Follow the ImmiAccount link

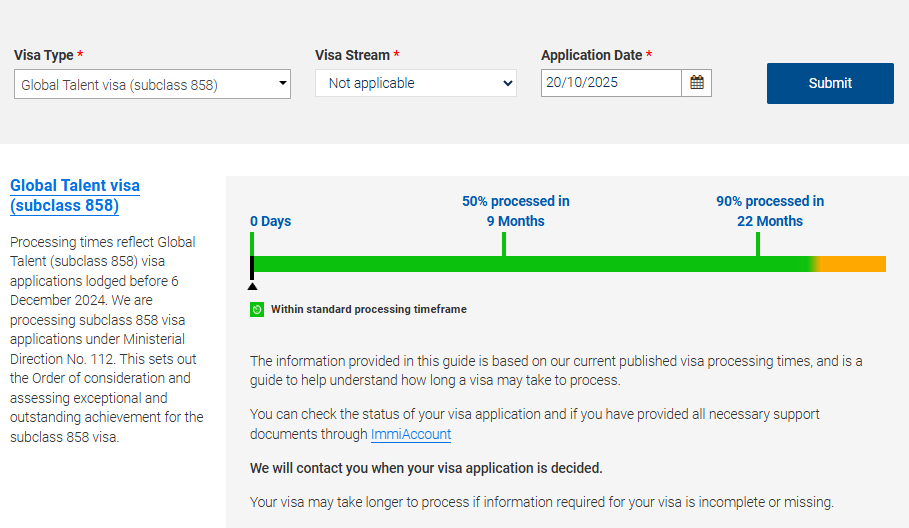[x=411, y=434]
